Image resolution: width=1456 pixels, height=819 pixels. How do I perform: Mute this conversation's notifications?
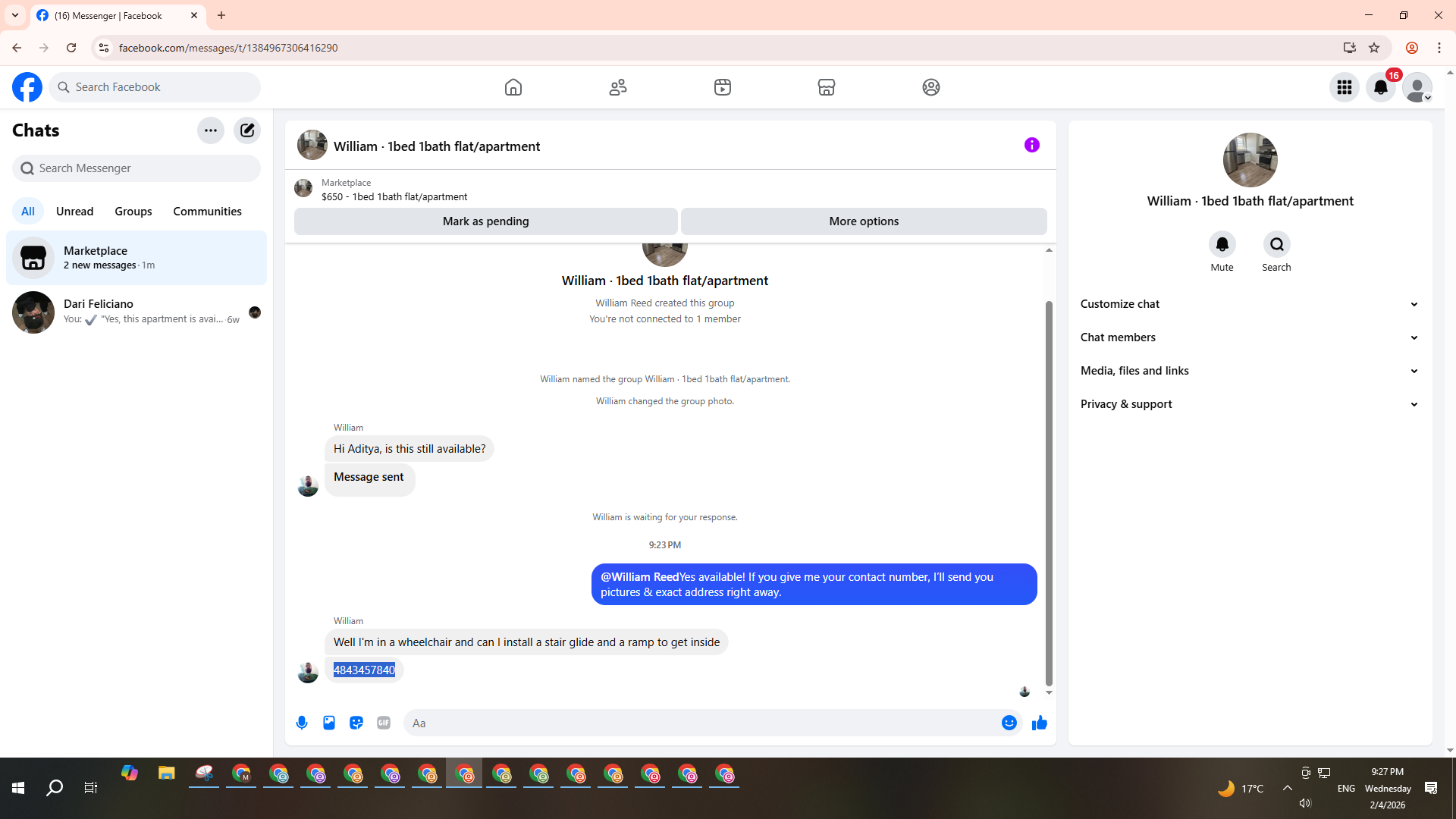1222,245
